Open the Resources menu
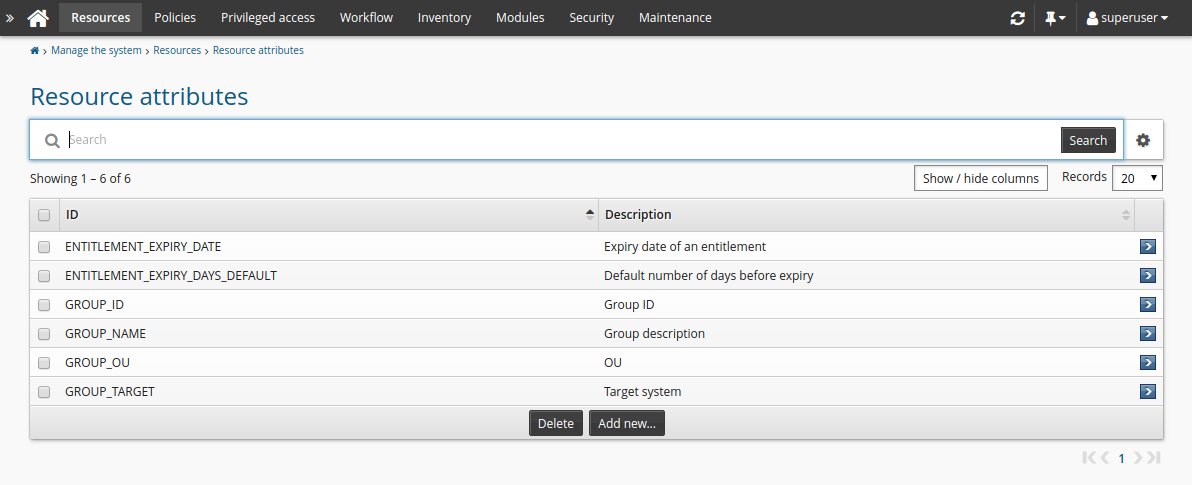Screen dimensions: 1192x485 coord(100,17)
